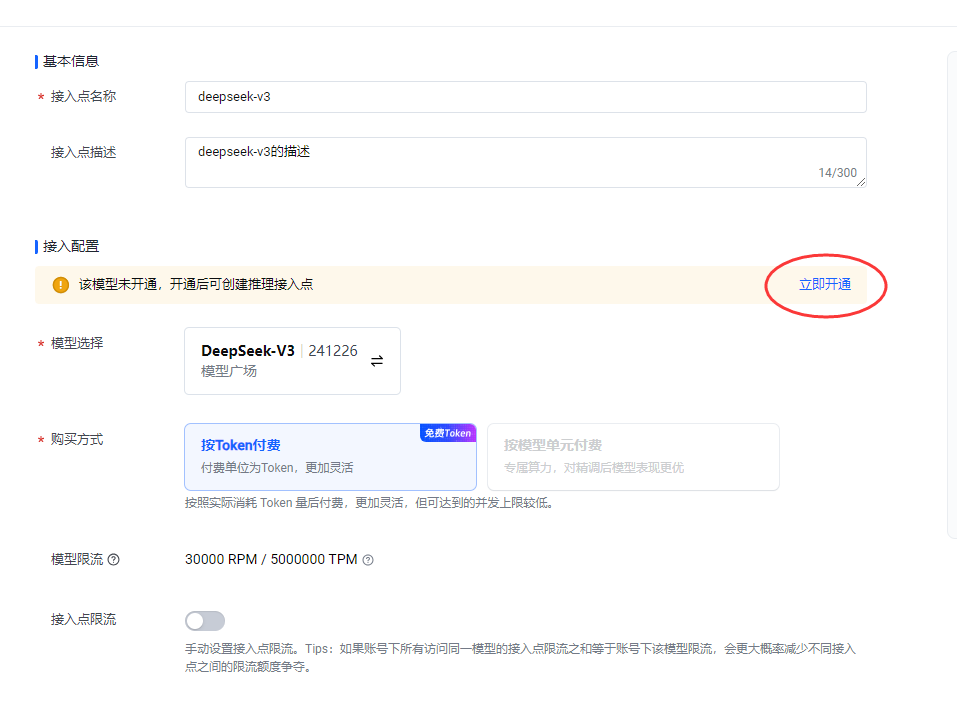
Task: Select 按Token付费 purchase option
Action: tap(330, 457)
